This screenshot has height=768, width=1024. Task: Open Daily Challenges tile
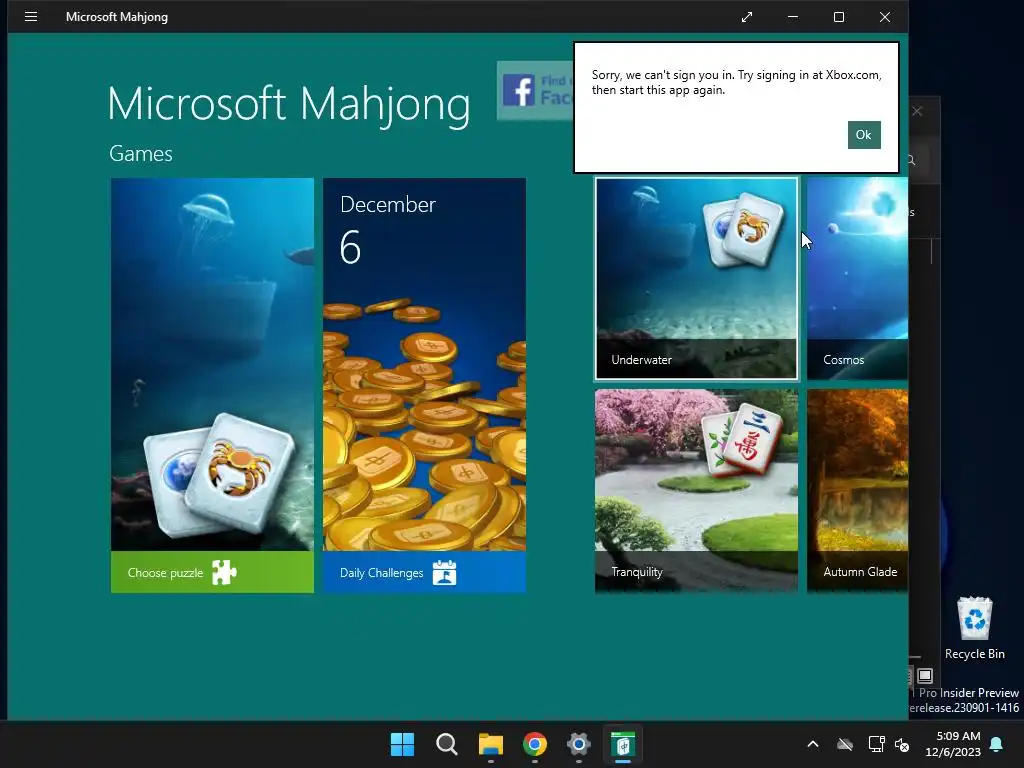pos(424,385)
